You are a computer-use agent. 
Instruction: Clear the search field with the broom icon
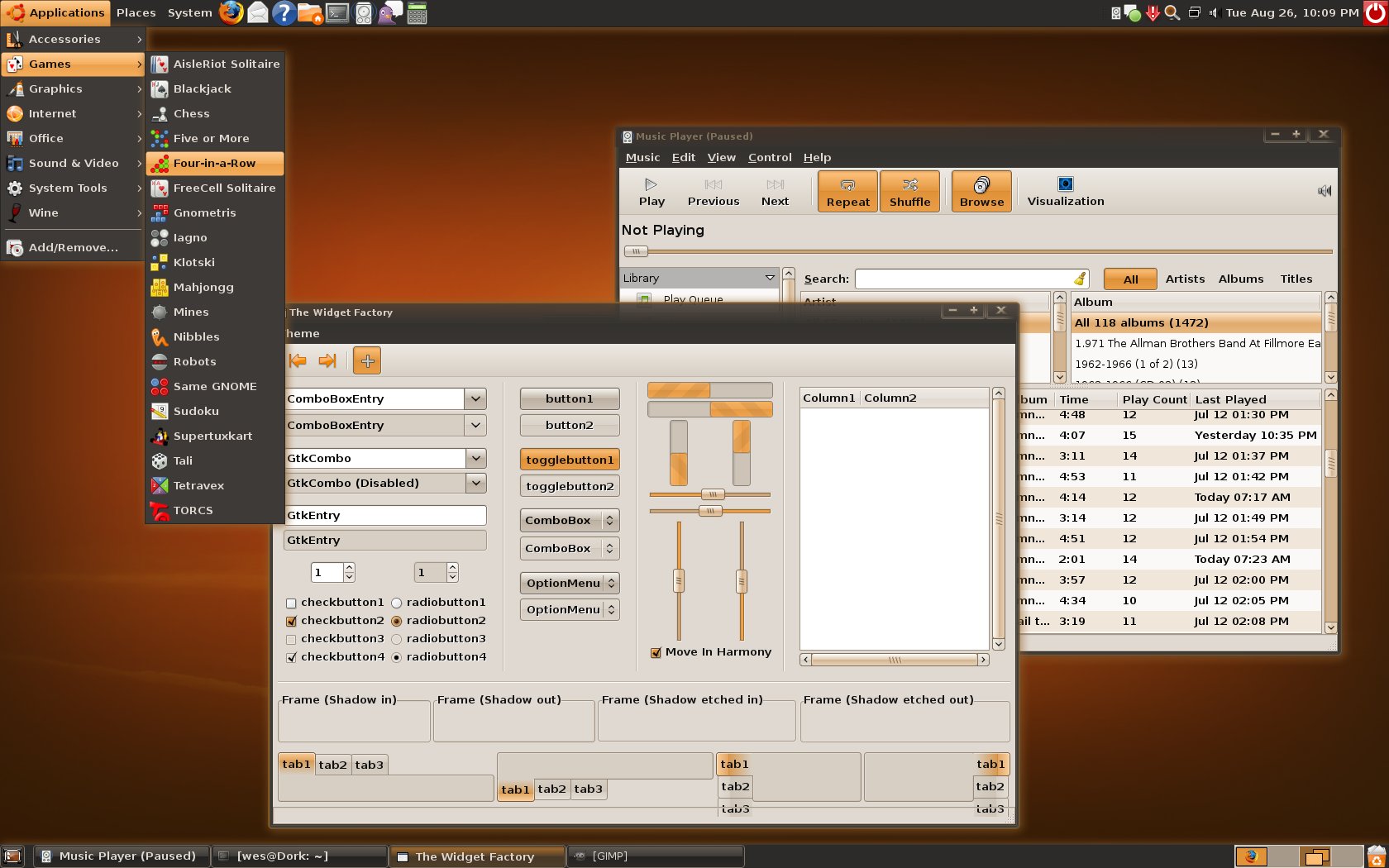click(1079, 279)
